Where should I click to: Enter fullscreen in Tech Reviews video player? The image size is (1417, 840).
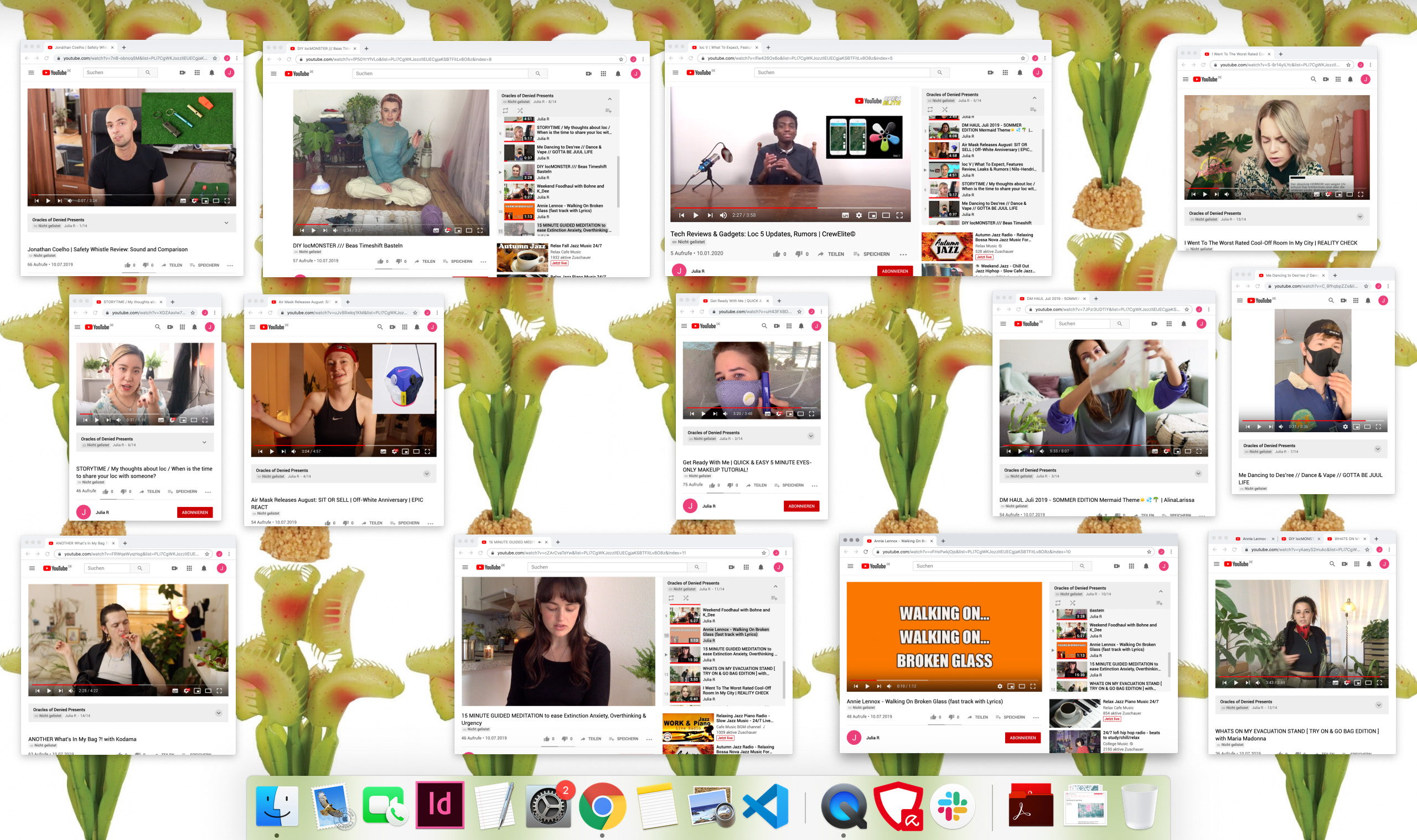pyautogui.click(x=899, y=215)
